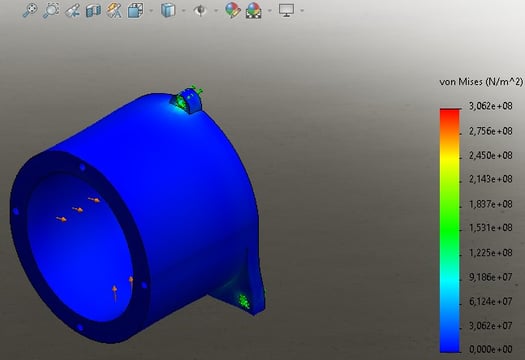Viewport: 525px width, 360px height.
Task: Open the Display Style dropdown arrow
Action: click(x=183, y=11)
